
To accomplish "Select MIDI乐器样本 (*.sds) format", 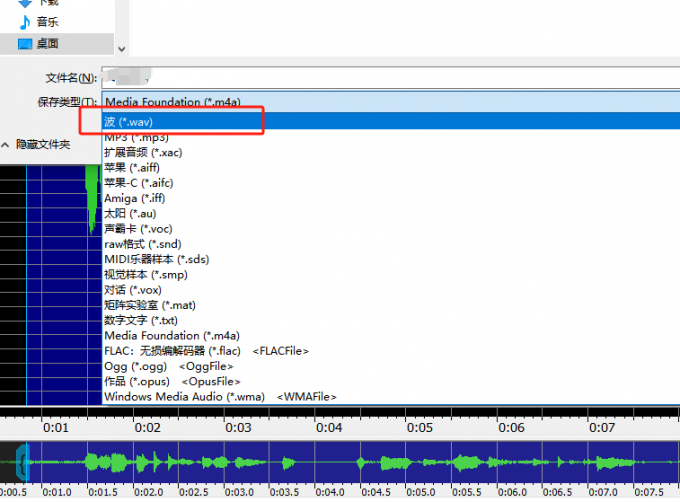I will [x=391, y=259].
